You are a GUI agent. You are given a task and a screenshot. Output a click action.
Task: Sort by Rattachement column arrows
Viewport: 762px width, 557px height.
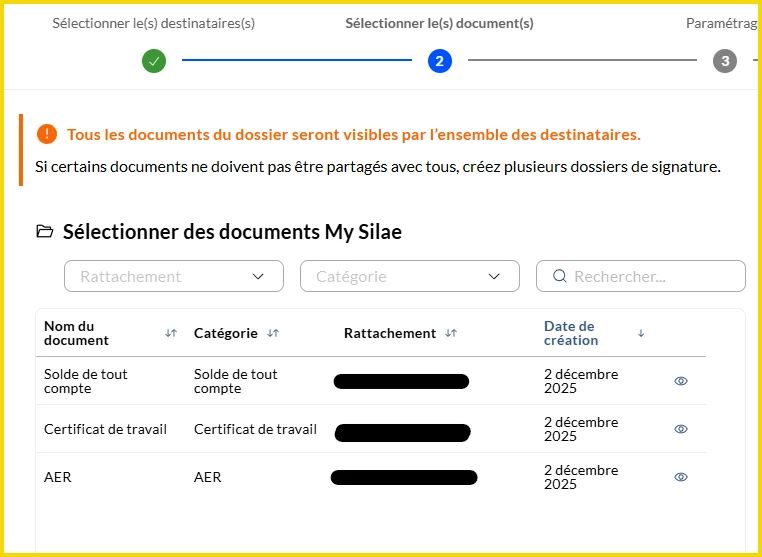pos(451,334)
